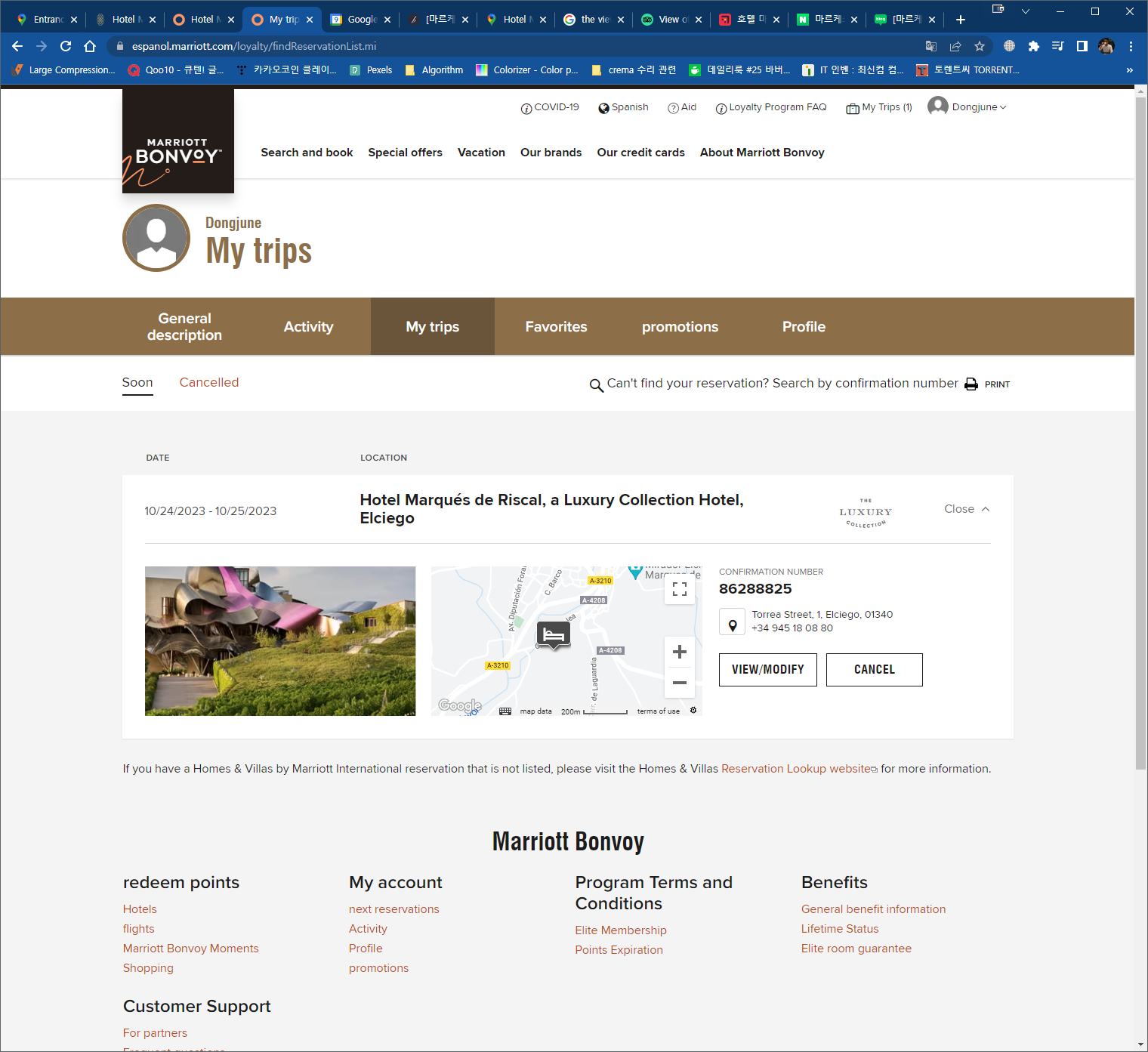Click the CANCEL reservation button

coord(874,670)
